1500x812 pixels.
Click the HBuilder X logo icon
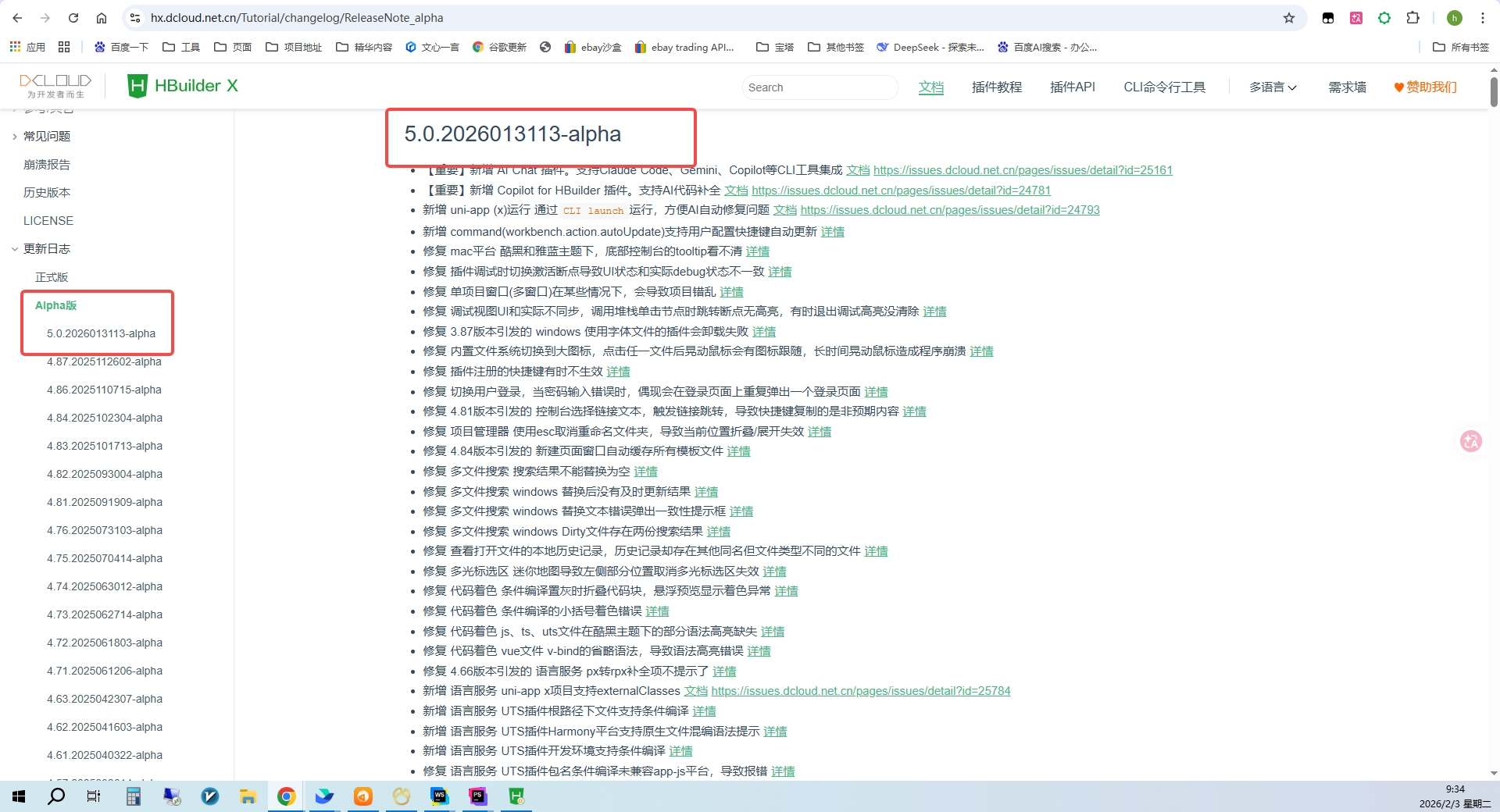(x=137, y=86)
